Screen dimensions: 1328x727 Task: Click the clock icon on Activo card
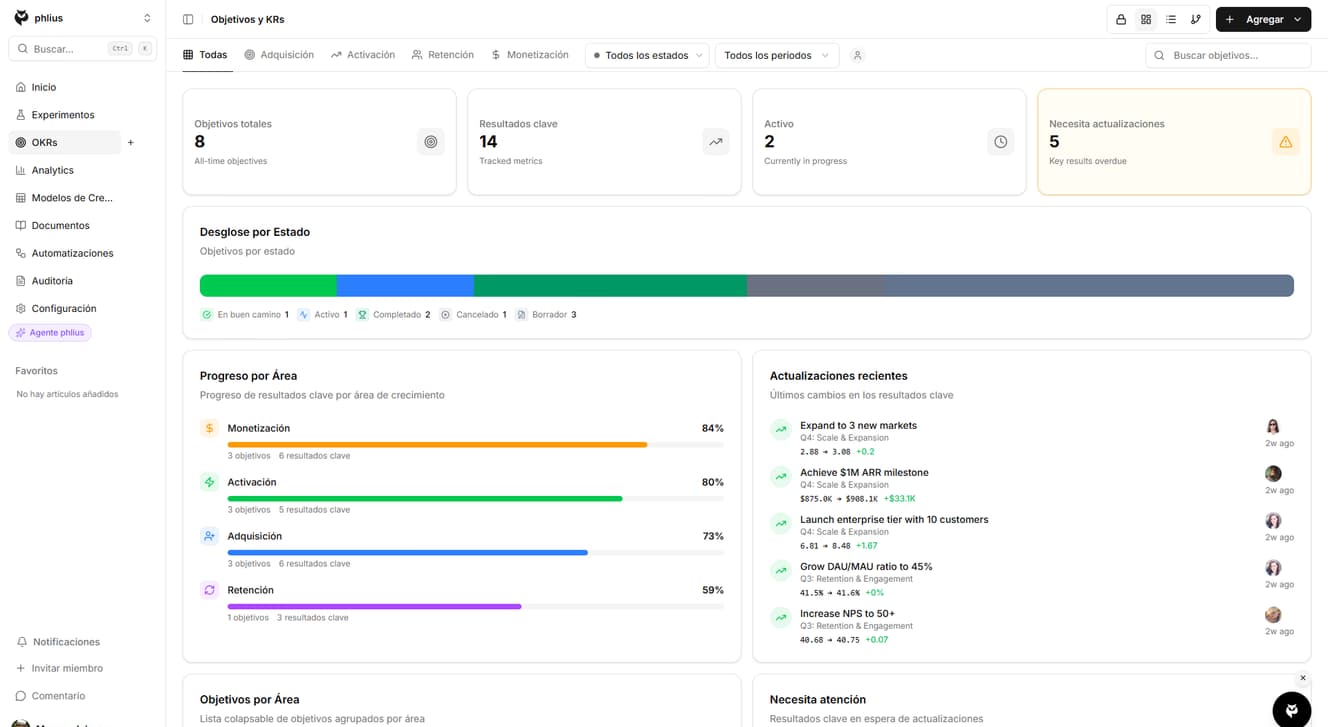[1000, 142]
